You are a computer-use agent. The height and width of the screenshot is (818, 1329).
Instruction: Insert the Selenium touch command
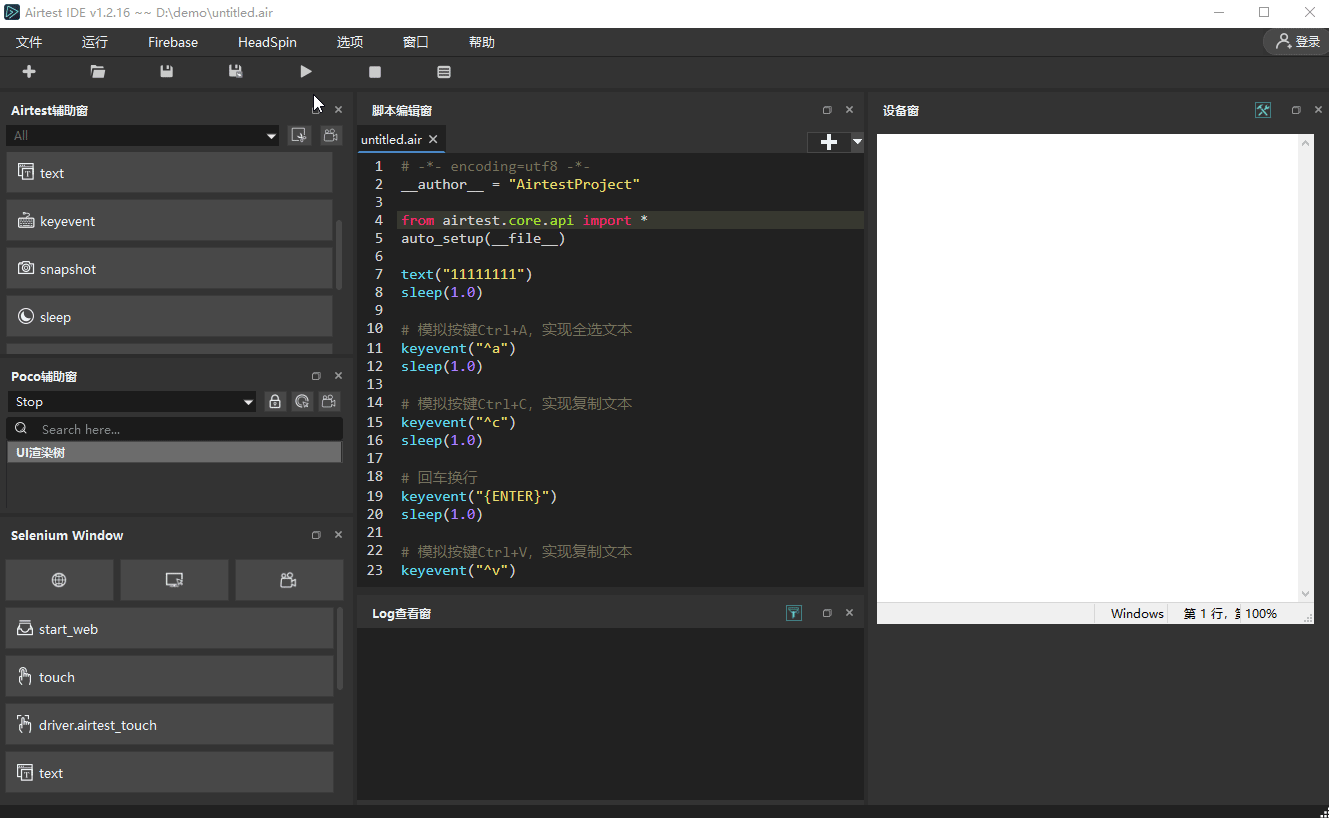click(169, 677)
